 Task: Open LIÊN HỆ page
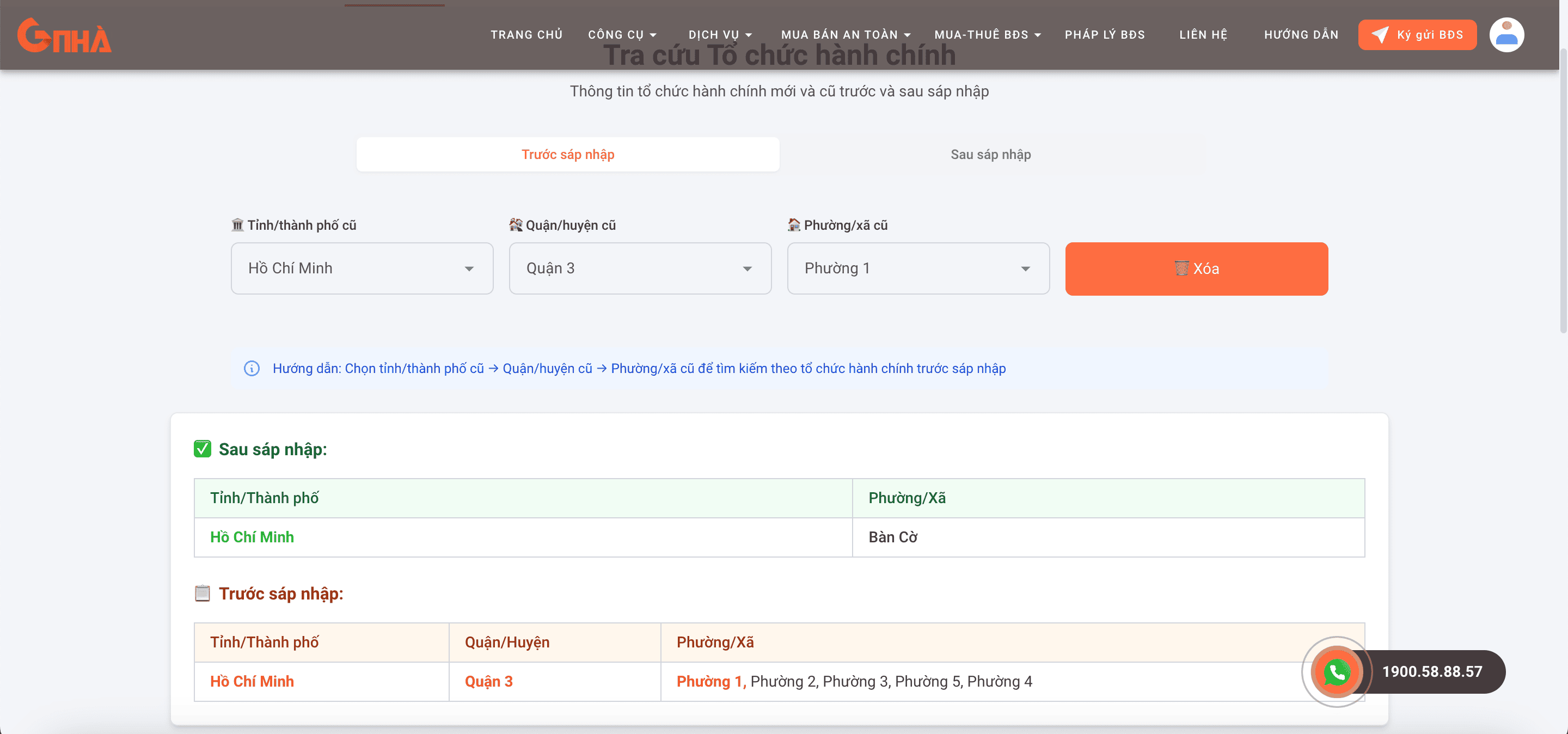[1203, 35]
